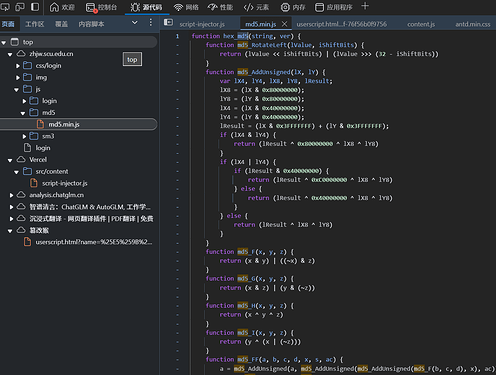Toggle device emulation icon
The height and width of the screenshot is (375, 496).
pyautogui.click(x=20, y=7)
